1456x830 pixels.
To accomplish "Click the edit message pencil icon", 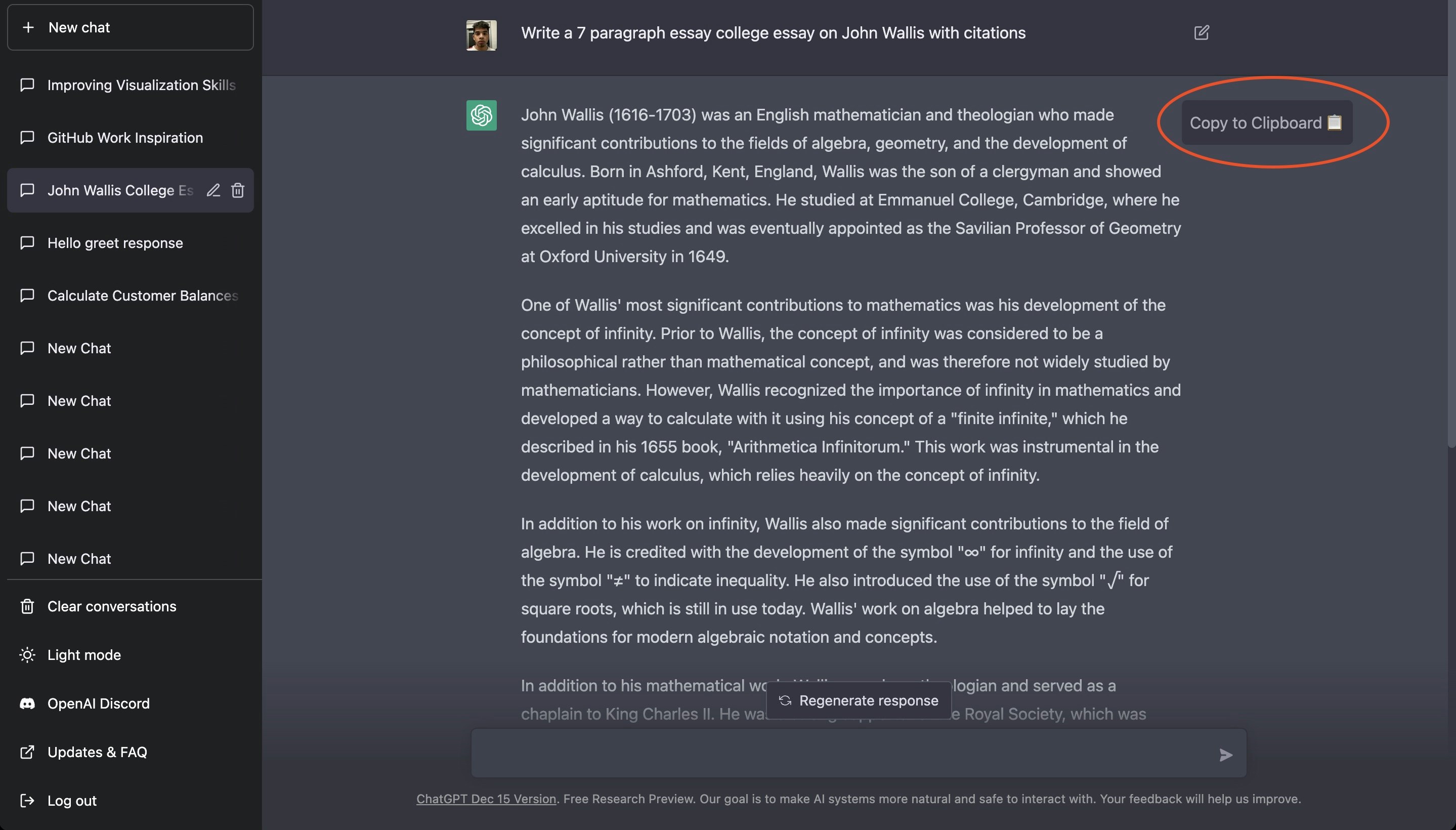I will click(1201, 32).
